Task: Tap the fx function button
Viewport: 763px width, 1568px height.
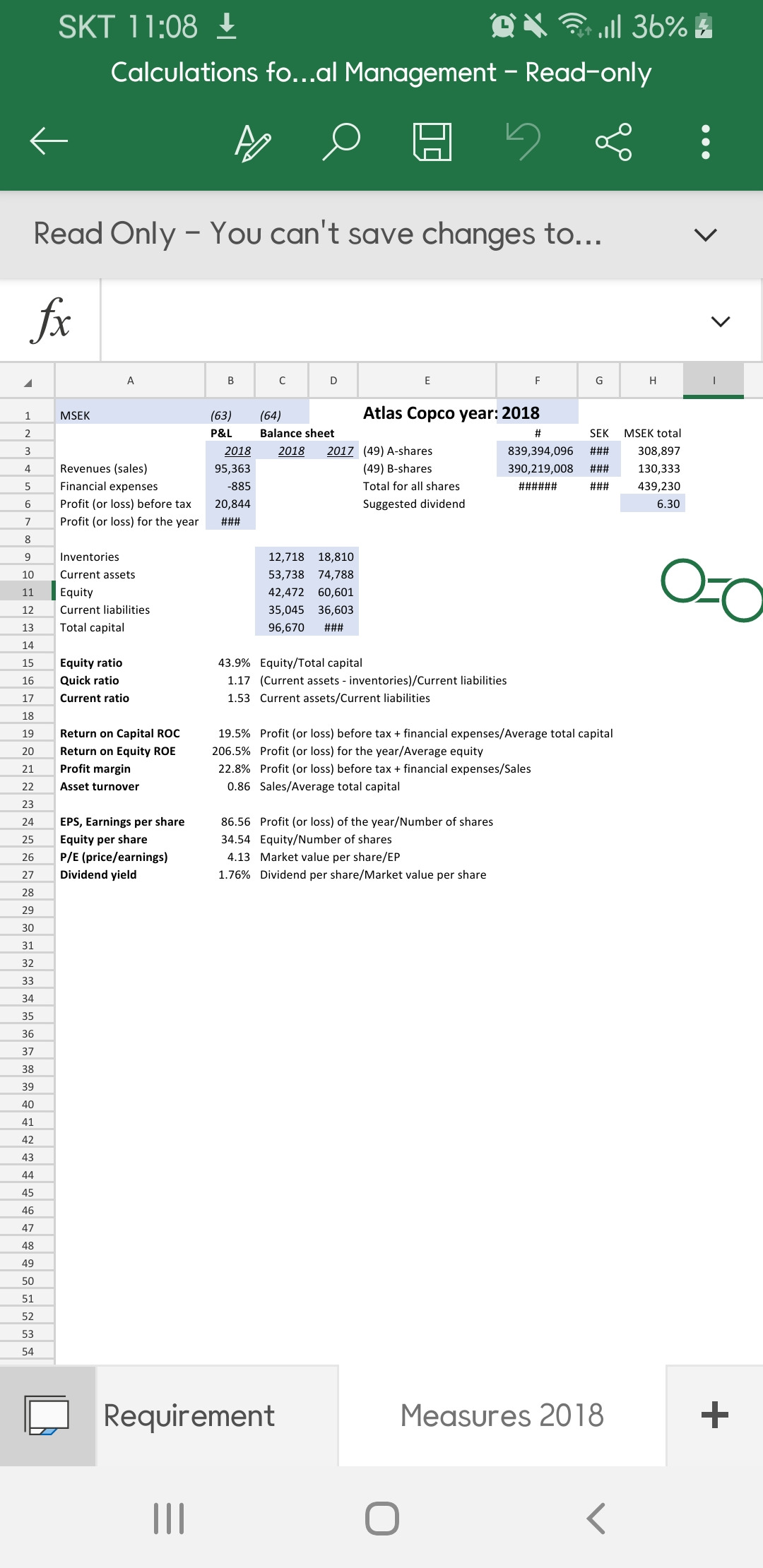Action: (x=50, y=320)
